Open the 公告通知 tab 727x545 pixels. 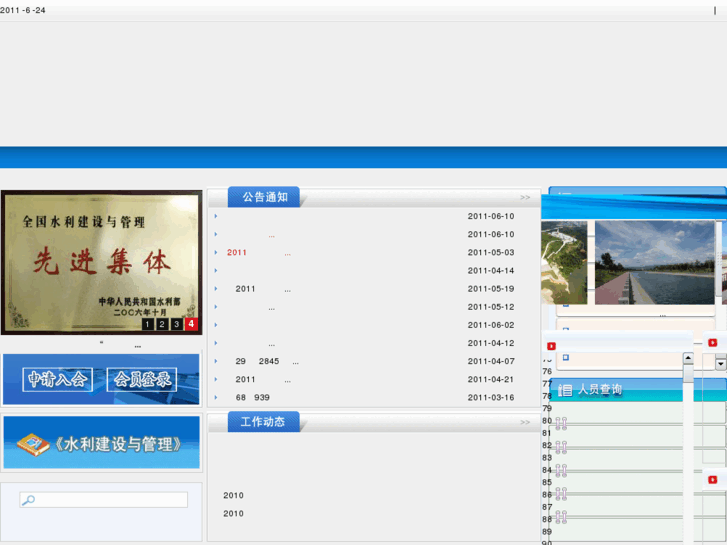(x=264, y=197)
